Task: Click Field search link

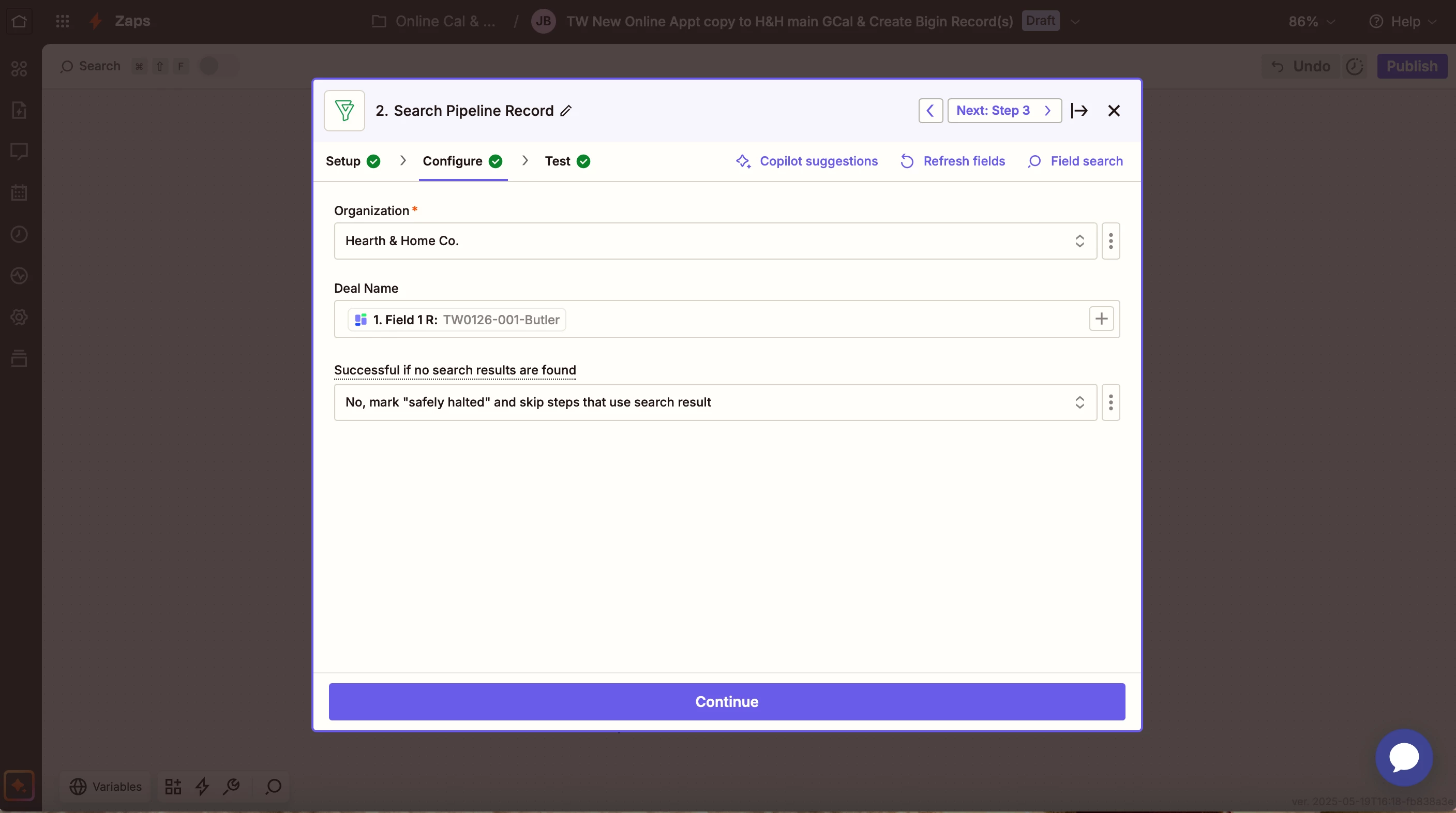Action: (1075, 161)
